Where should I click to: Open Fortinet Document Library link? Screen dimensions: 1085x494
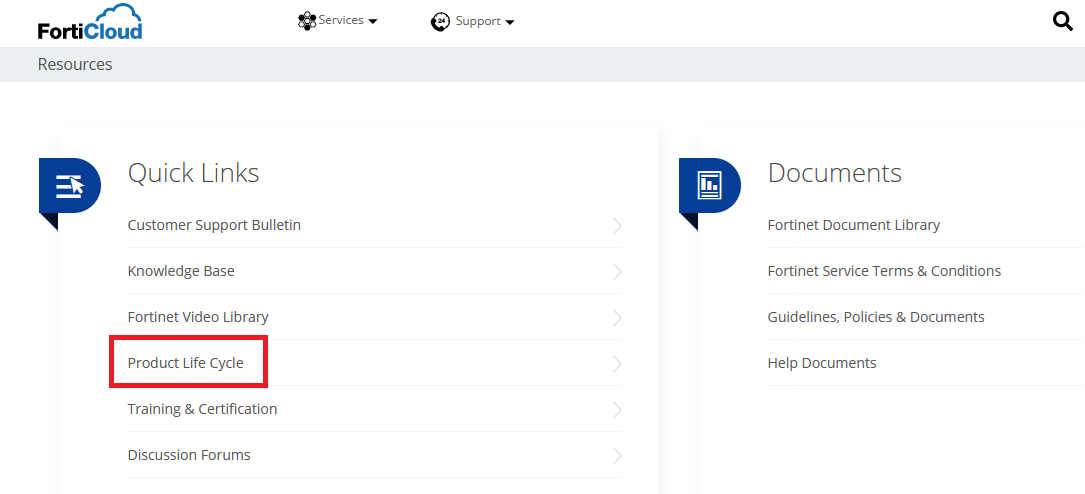pyautogui.click(x=854, y=225)
